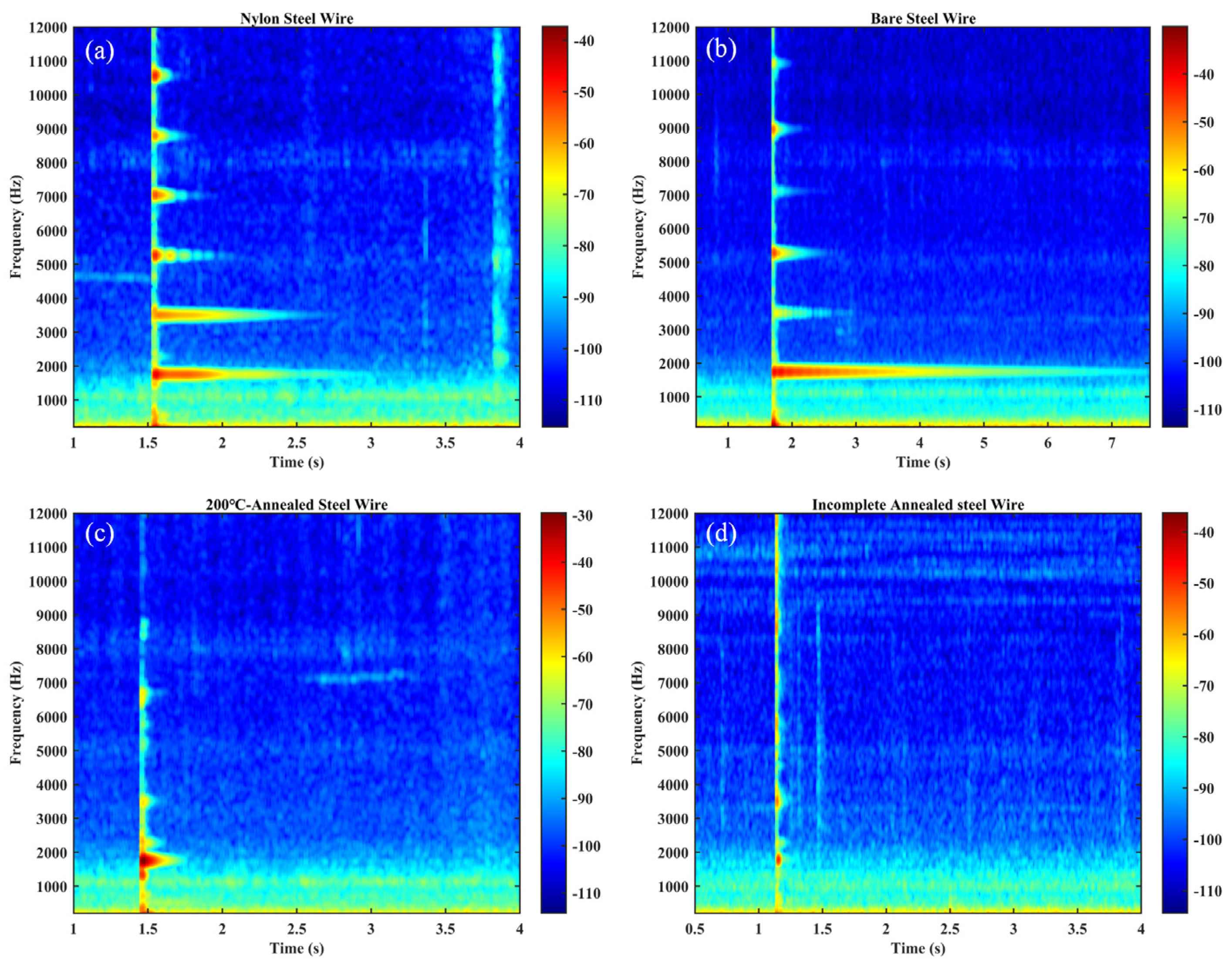Click "Time (s)" label under Nylon Steel Wire

click(x=297, y=462)
